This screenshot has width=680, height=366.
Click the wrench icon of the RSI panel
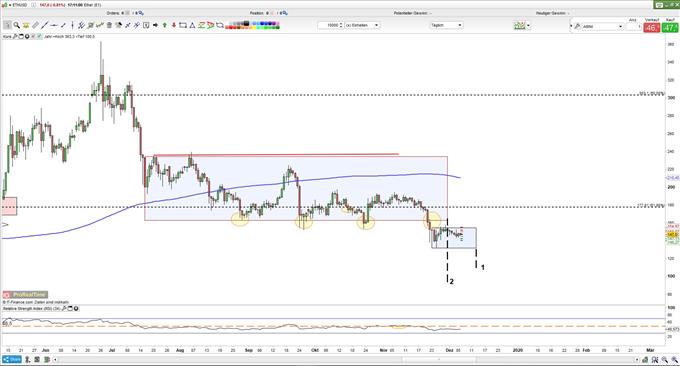[64, 309]
